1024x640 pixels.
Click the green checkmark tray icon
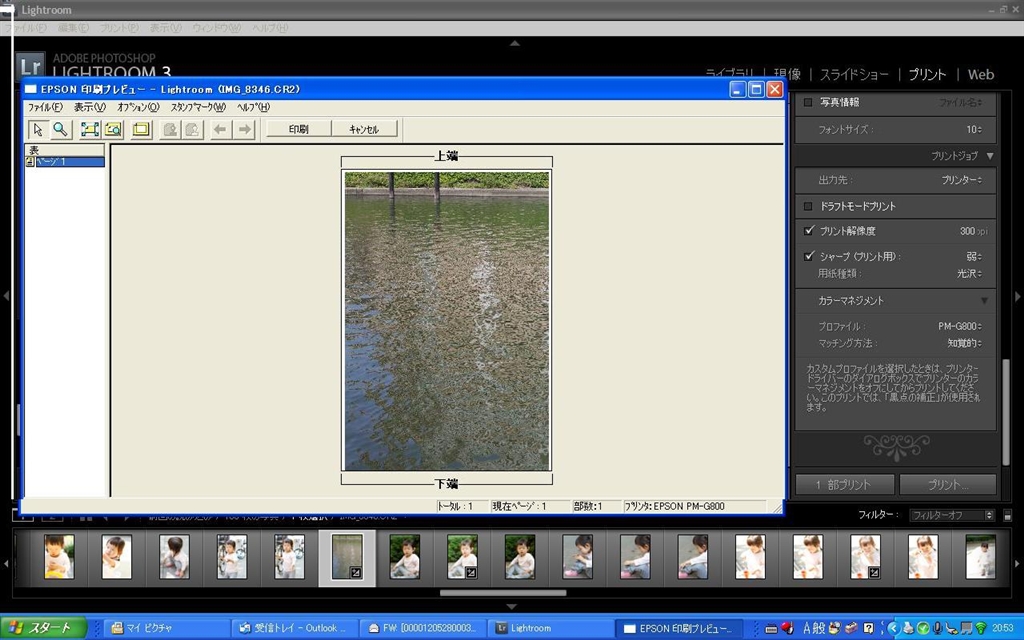click(923, 628)
